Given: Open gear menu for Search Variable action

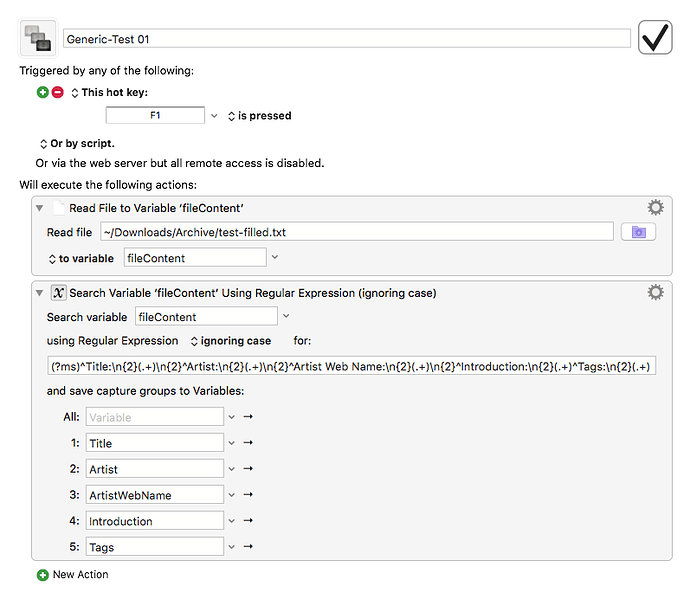Looking at the screenshot, I should [x=655, y=292].
